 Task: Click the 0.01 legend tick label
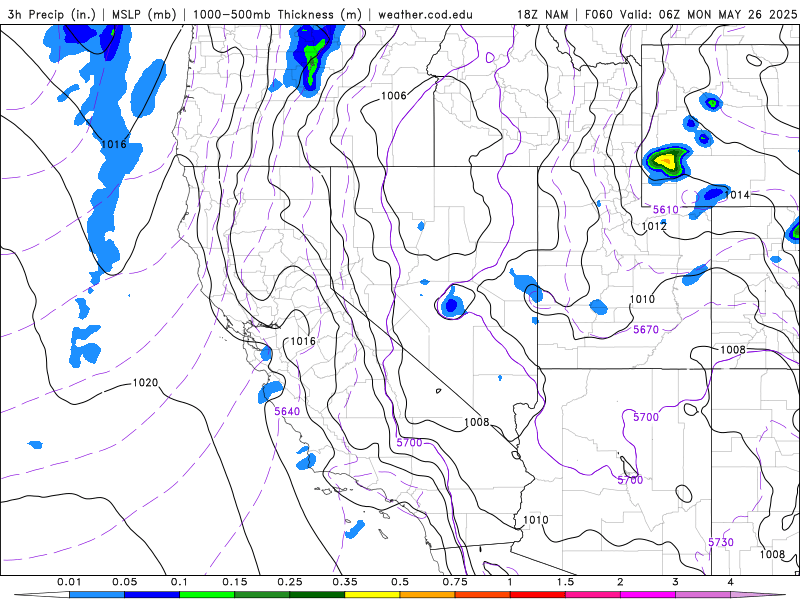point(69,582)
